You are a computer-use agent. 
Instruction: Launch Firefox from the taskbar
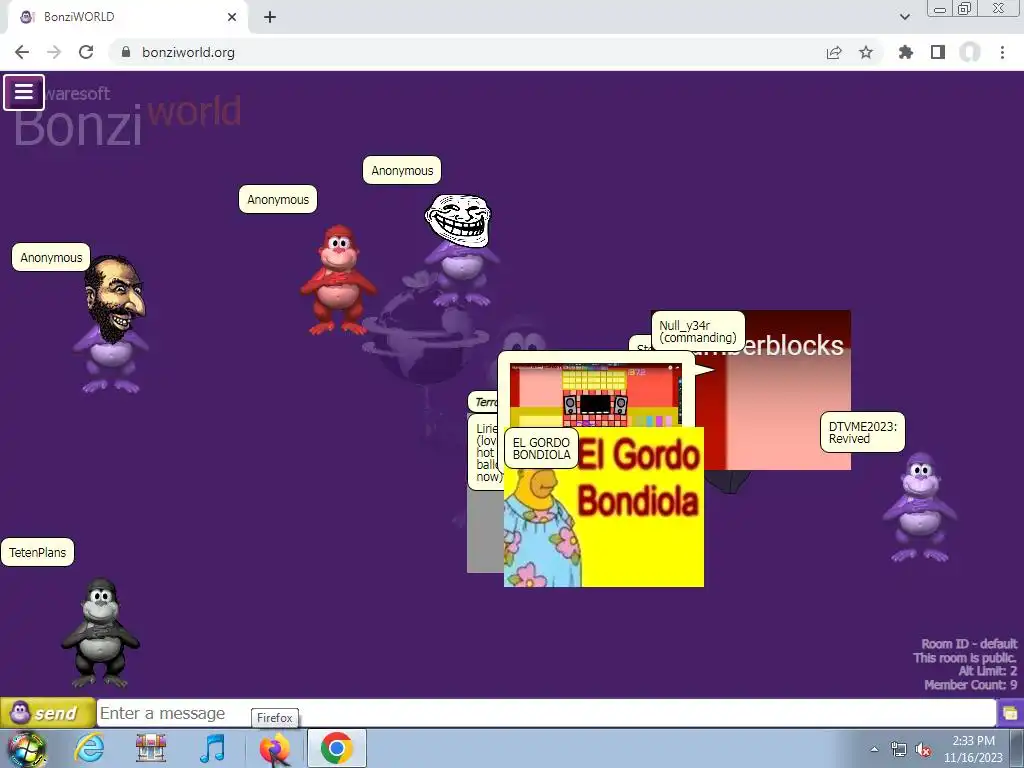tap(274, 748)
